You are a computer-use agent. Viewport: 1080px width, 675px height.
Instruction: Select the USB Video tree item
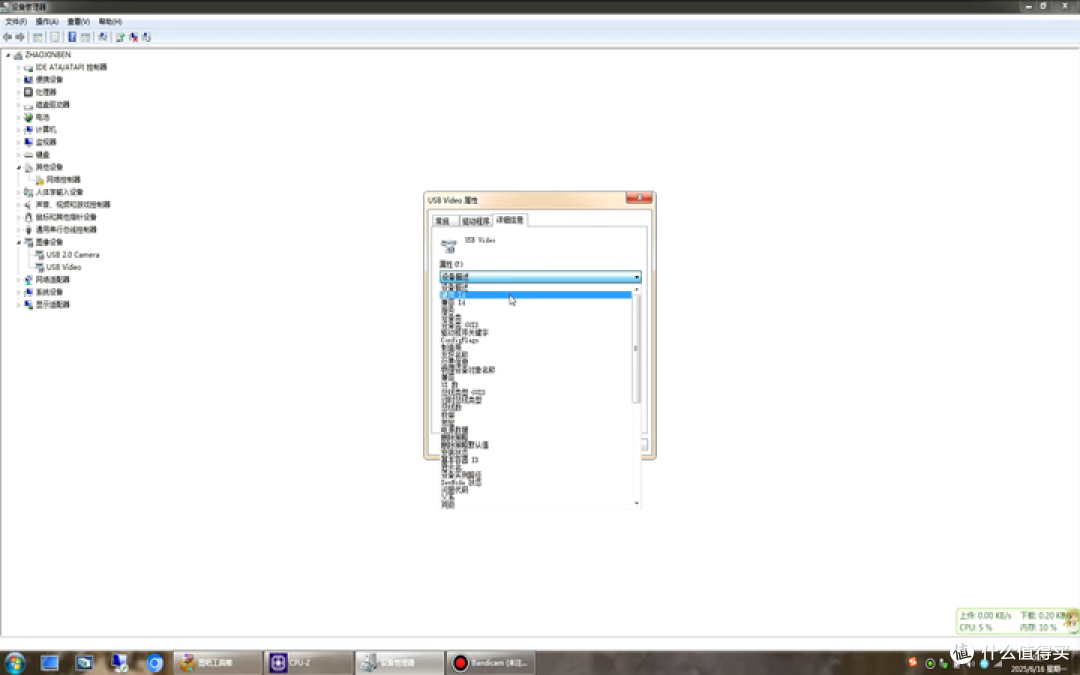(x=63, y=267)
